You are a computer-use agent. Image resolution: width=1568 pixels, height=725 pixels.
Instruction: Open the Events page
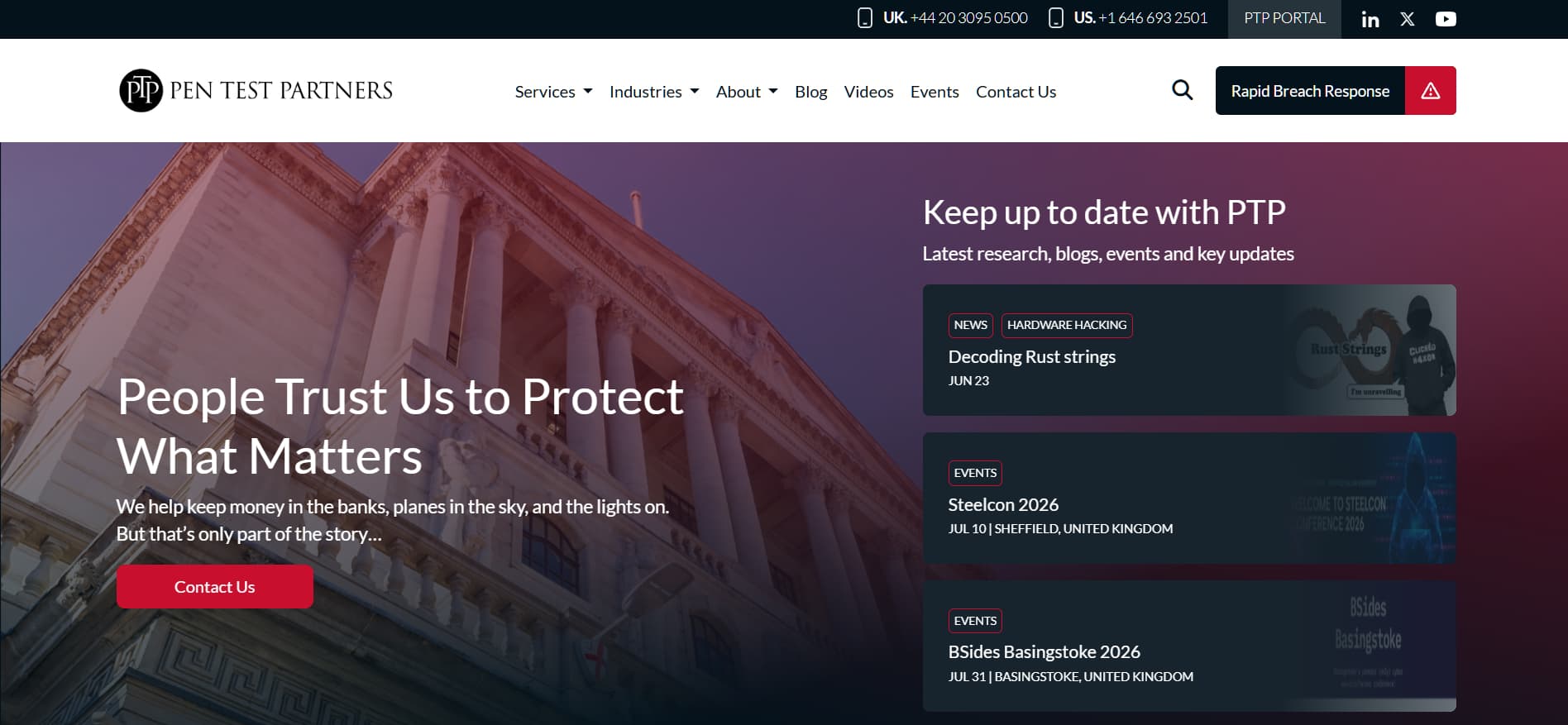[935, 92]
